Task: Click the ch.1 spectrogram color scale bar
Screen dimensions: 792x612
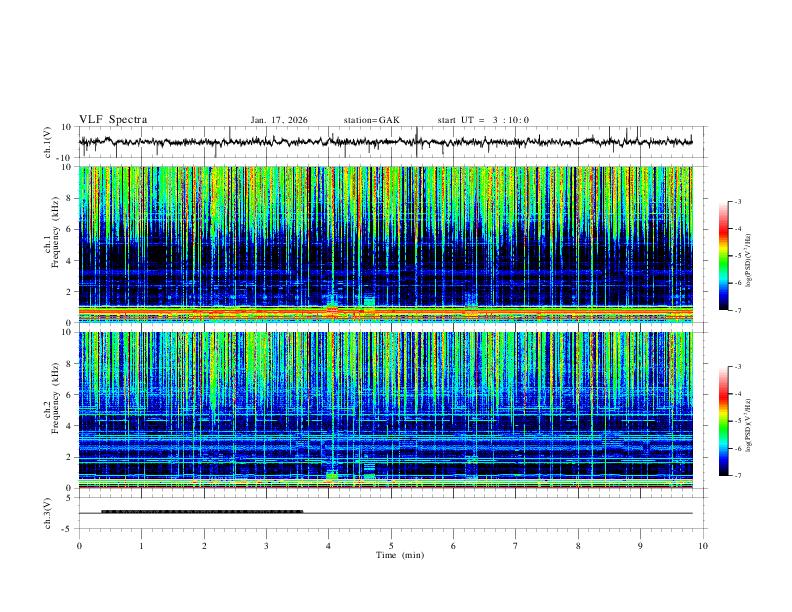Action: 723,256
